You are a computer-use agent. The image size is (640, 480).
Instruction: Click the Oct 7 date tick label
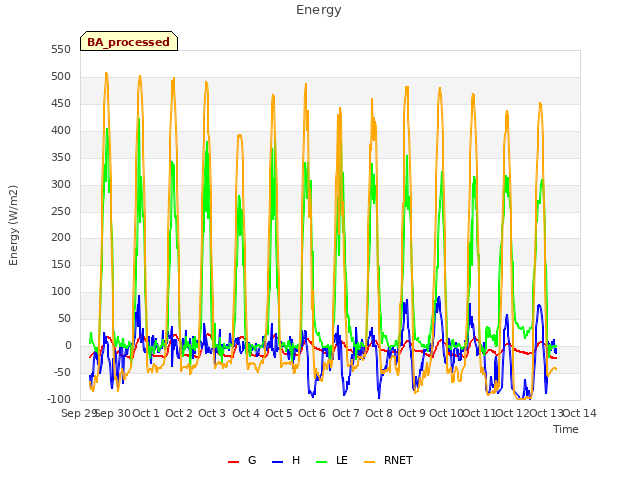click(x=346, y=413)
